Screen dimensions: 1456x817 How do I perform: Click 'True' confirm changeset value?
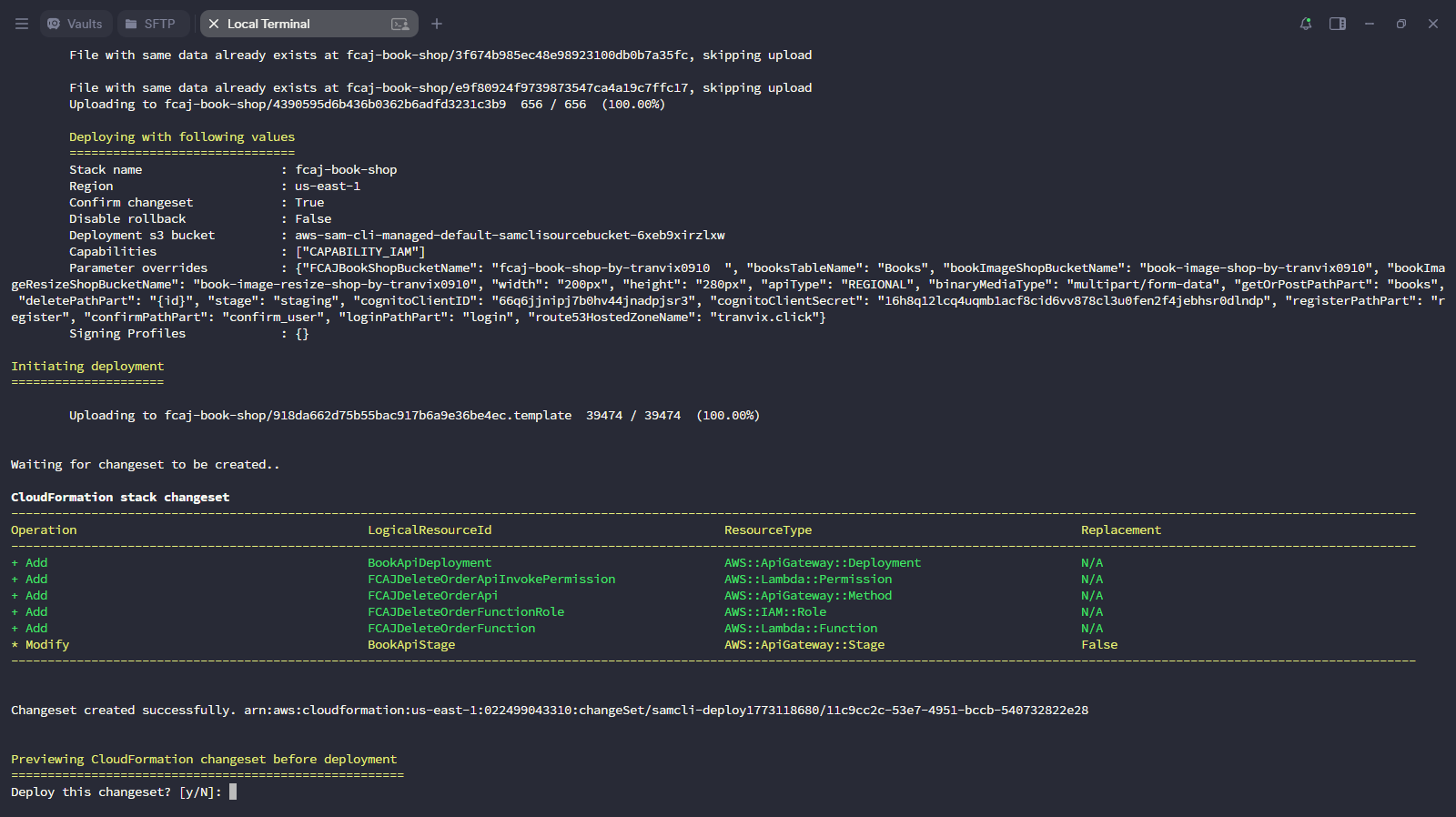click(x=309, y=202)
